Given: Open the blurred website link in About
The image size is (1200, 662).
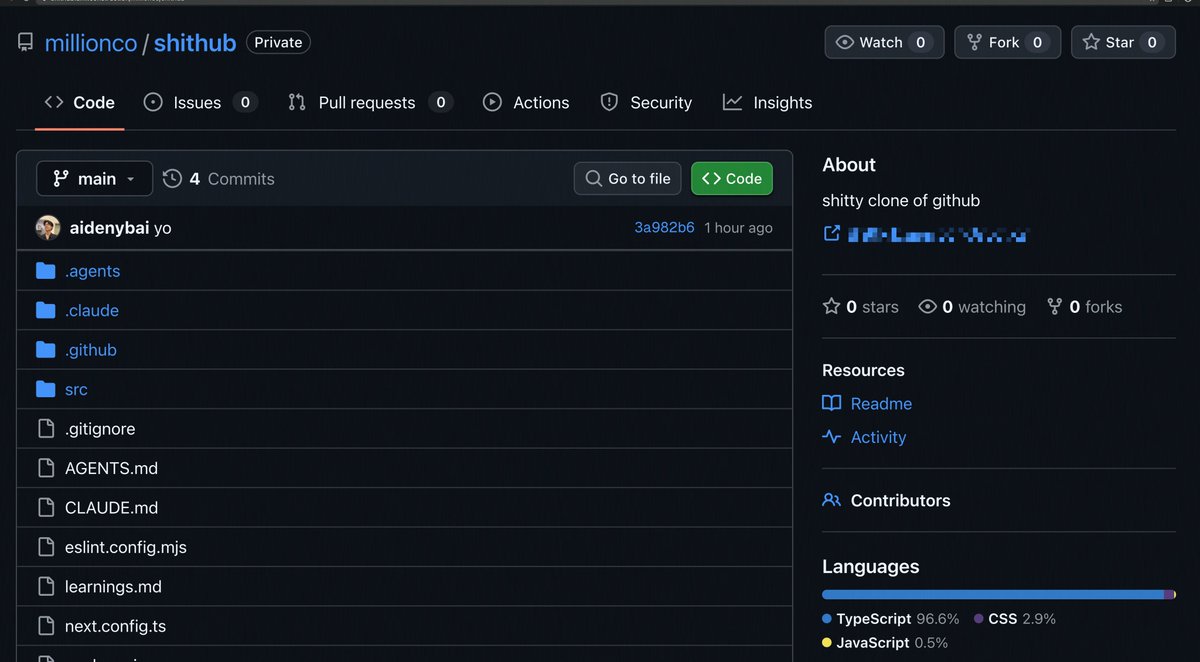Looking at the screenshot, I should pyautogui.click(x=938, y=235).
